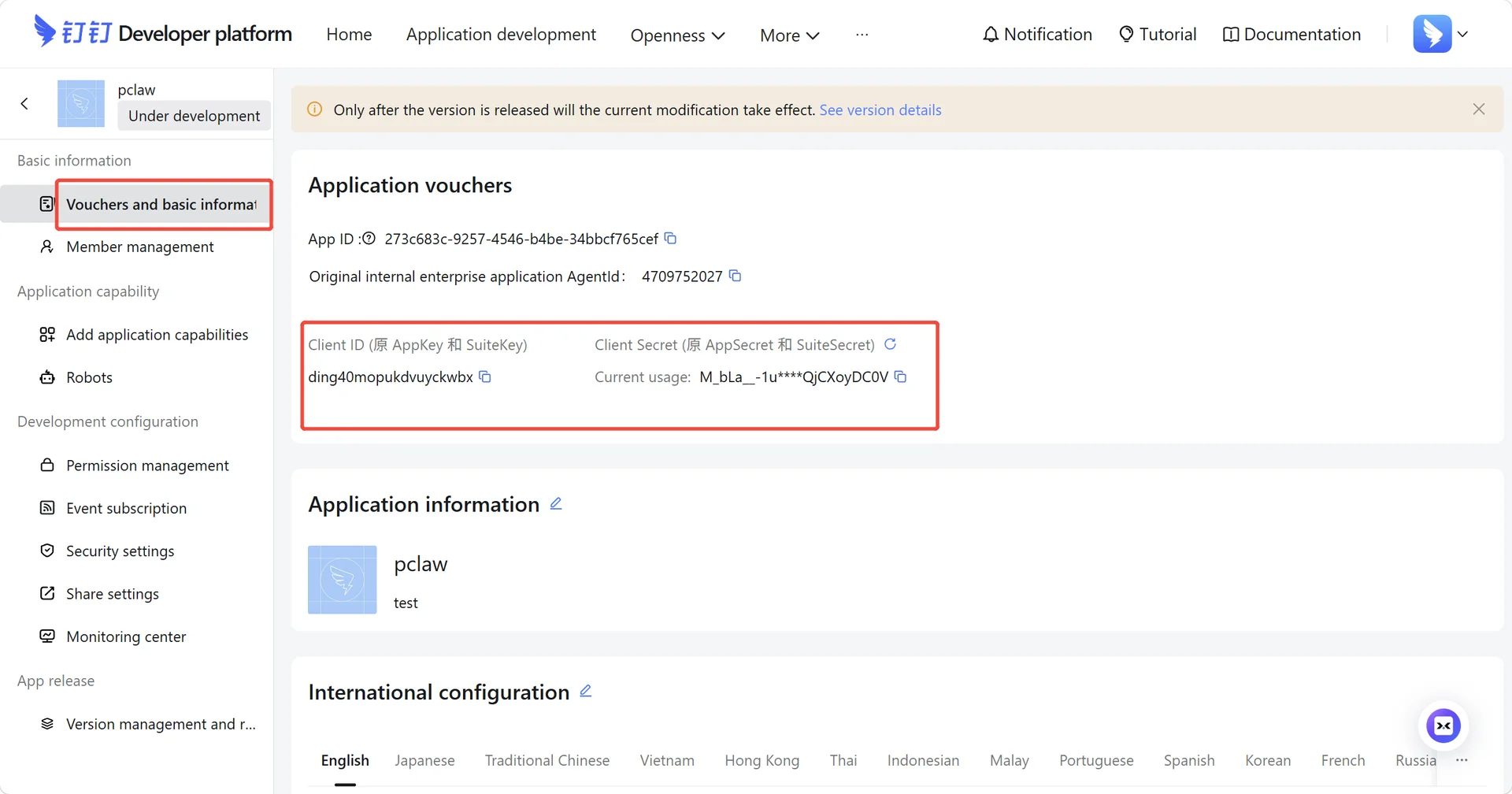Open the top navigation ellipsis overflow

pos(862,35)
